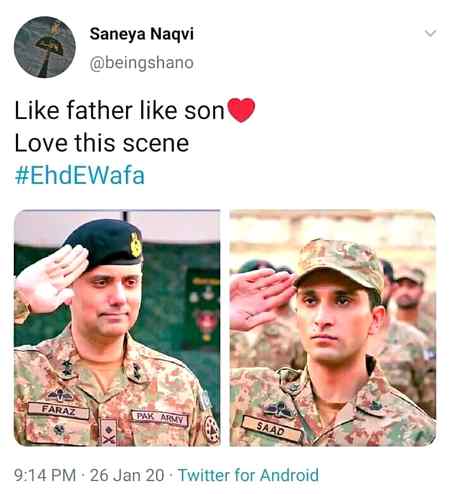Viewport: 450px width, 494px height.
Task: Open the @beingshano handle
Action: coord(142,63)
